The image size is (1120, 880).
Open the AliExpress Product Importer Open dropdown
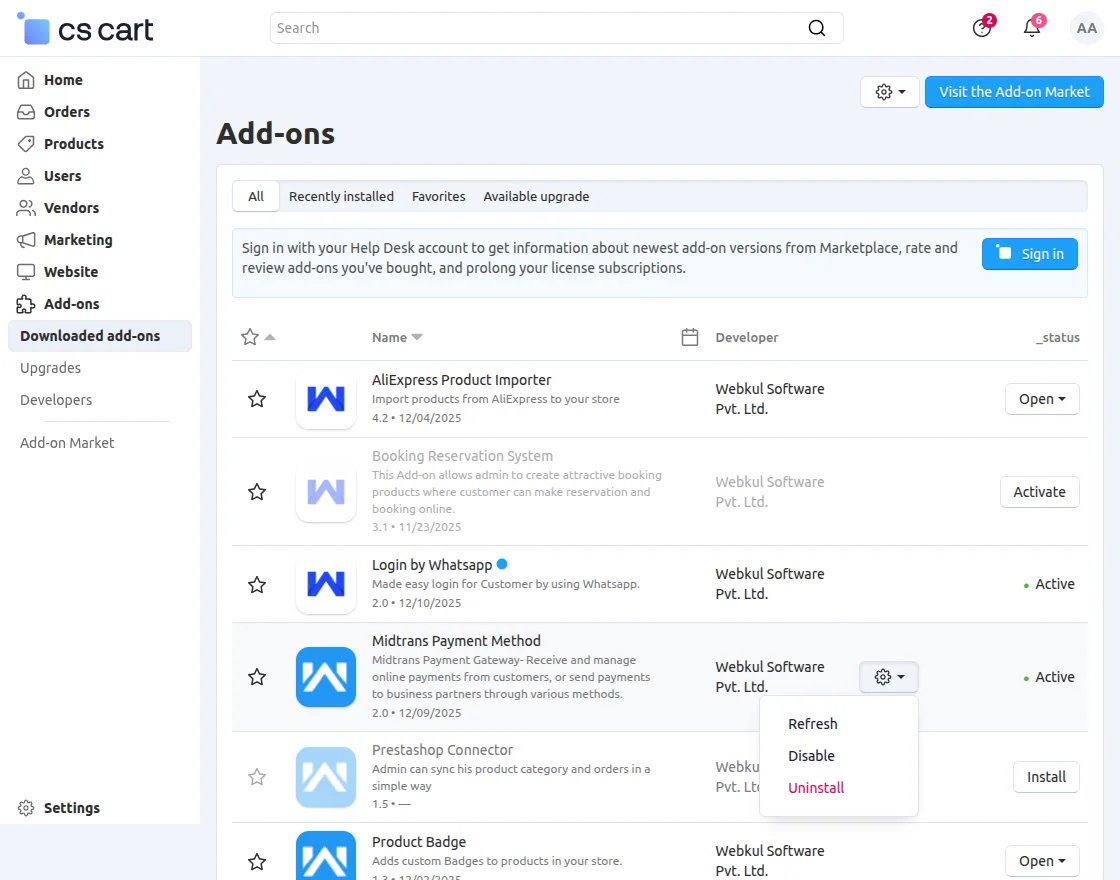tap(1042, 399)
